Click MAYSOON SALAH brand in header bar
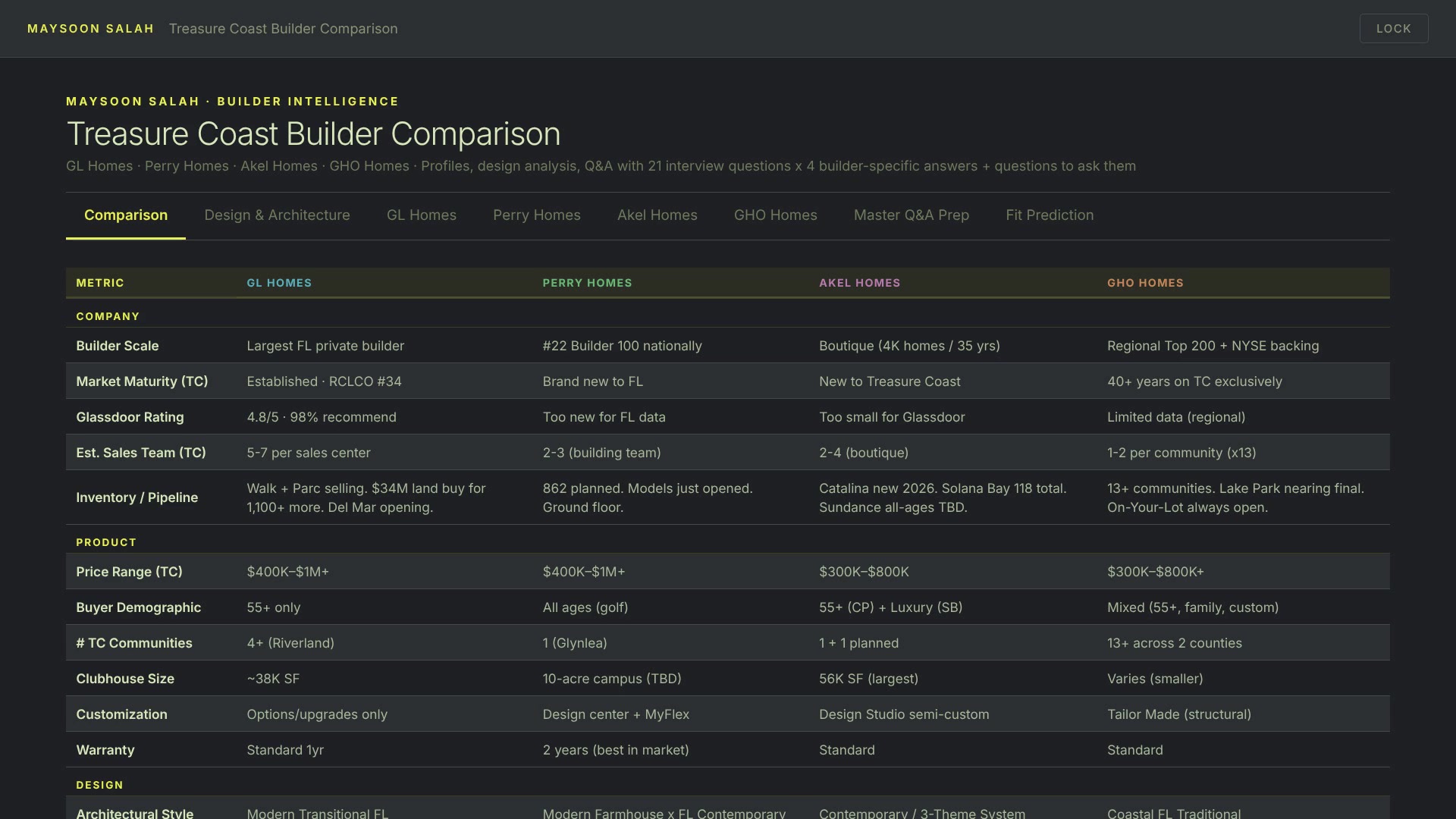The width and height of the screenshot is (1456, 819). [91, 29]
